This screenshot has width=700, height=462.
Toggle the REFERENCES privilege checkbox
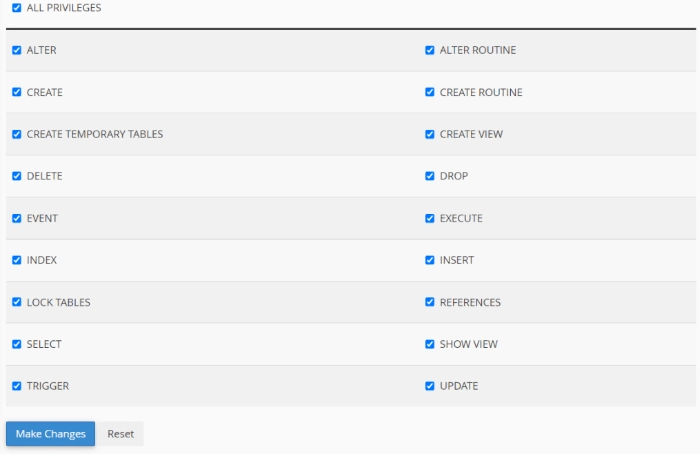tap(430, 302)
